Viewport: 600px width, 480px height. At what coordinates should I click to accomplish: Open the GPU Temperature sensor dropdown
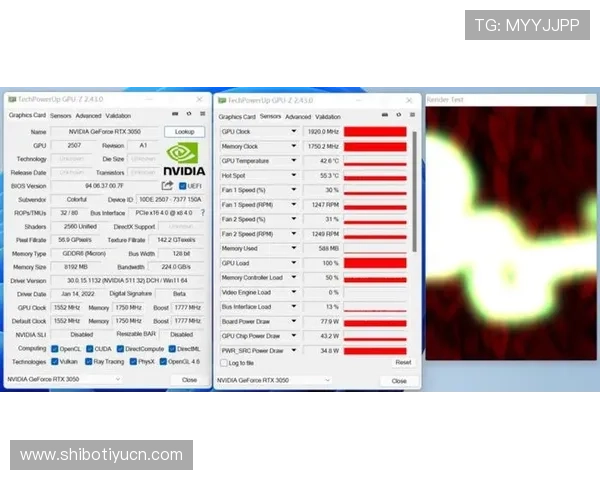293,160
